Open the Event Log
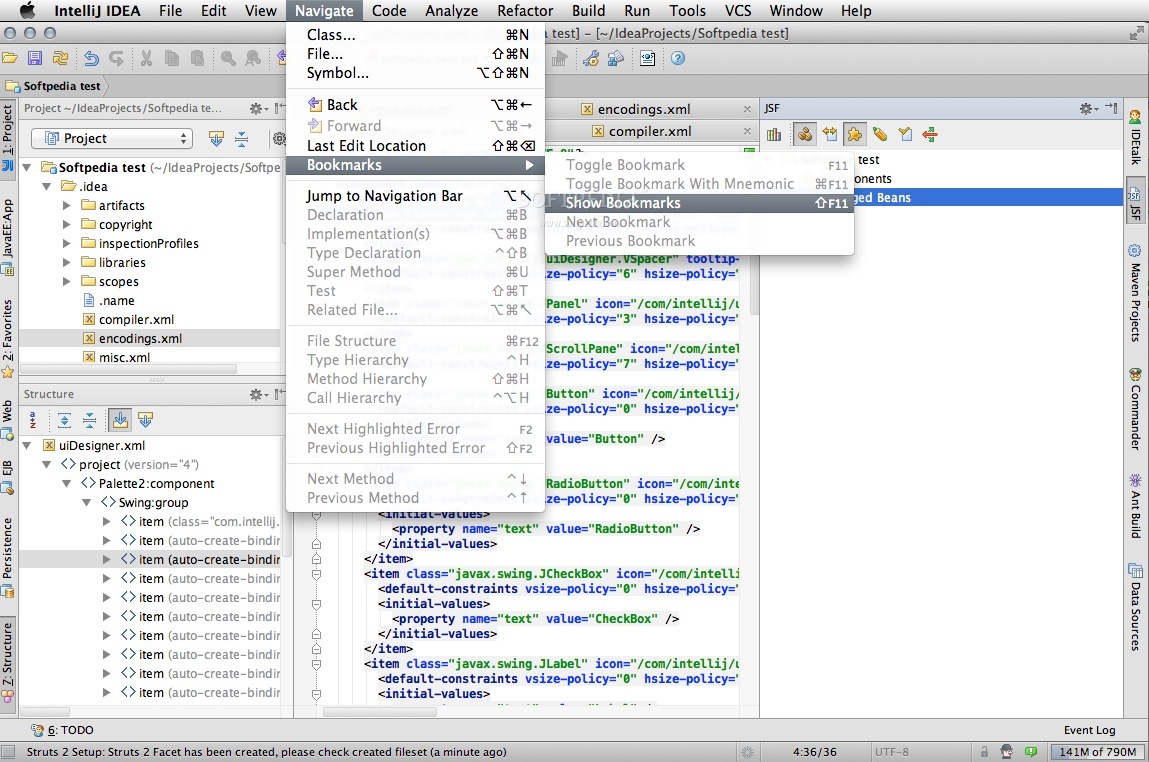Viewport: 1149px width, 762px height. 1089,730
